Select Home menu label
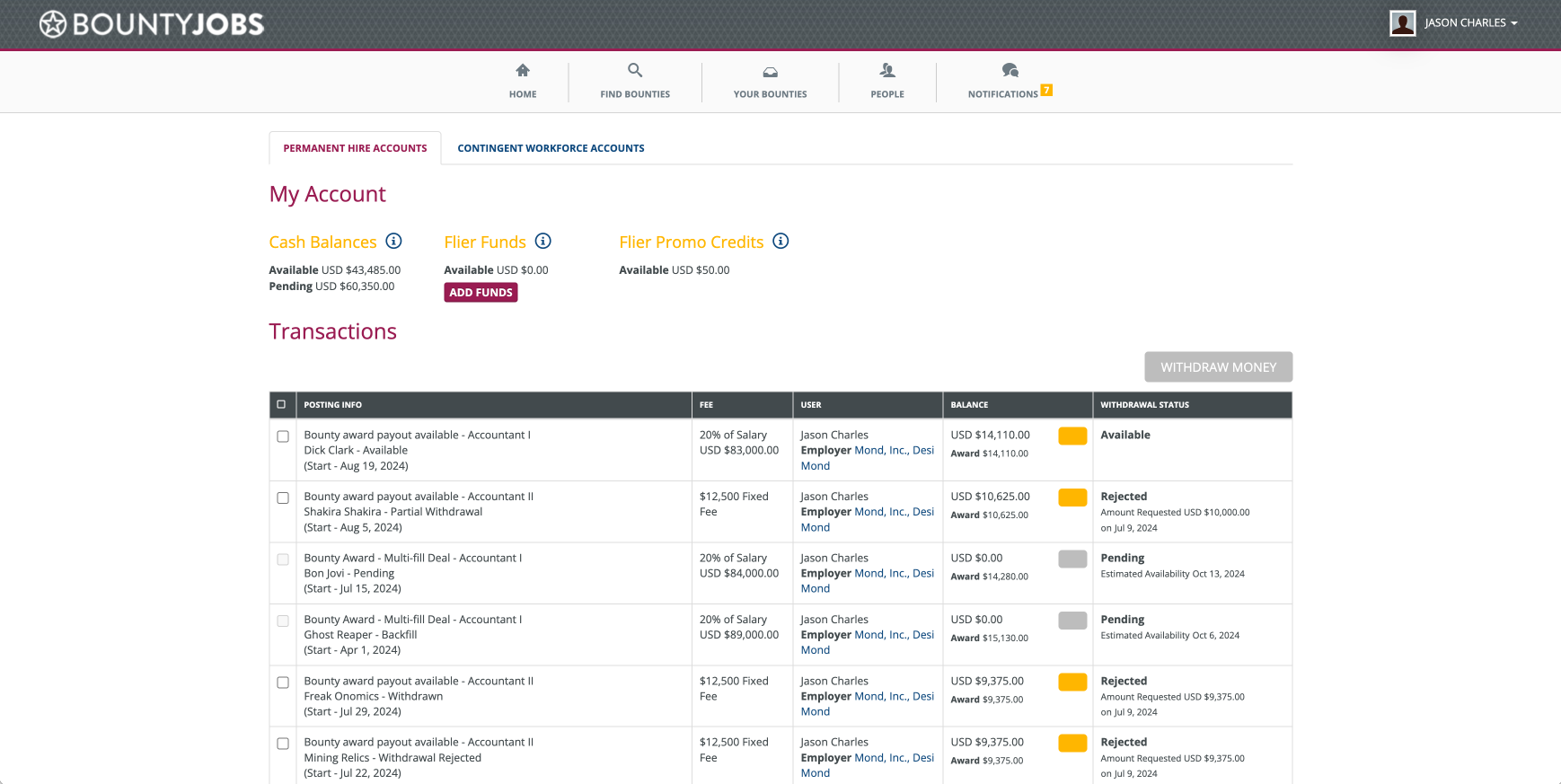This screenshot has width=1561, height=784. pos(523,94)
